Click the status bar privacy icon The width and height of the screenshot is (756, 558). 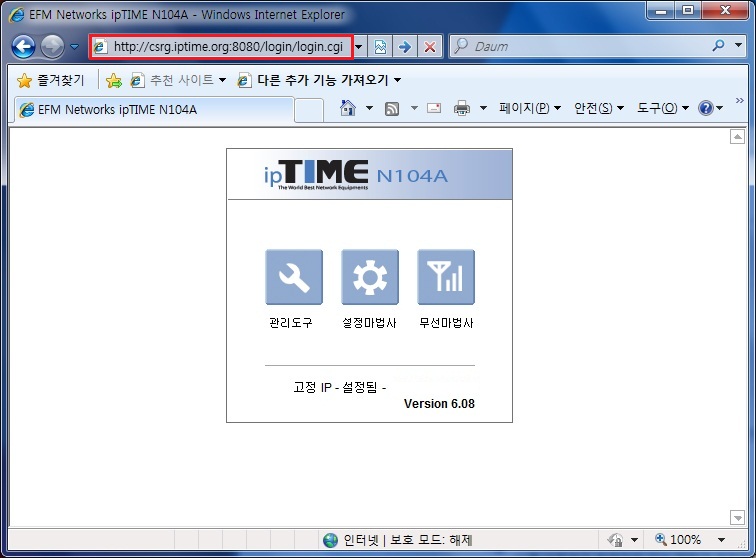pos(616,540)
